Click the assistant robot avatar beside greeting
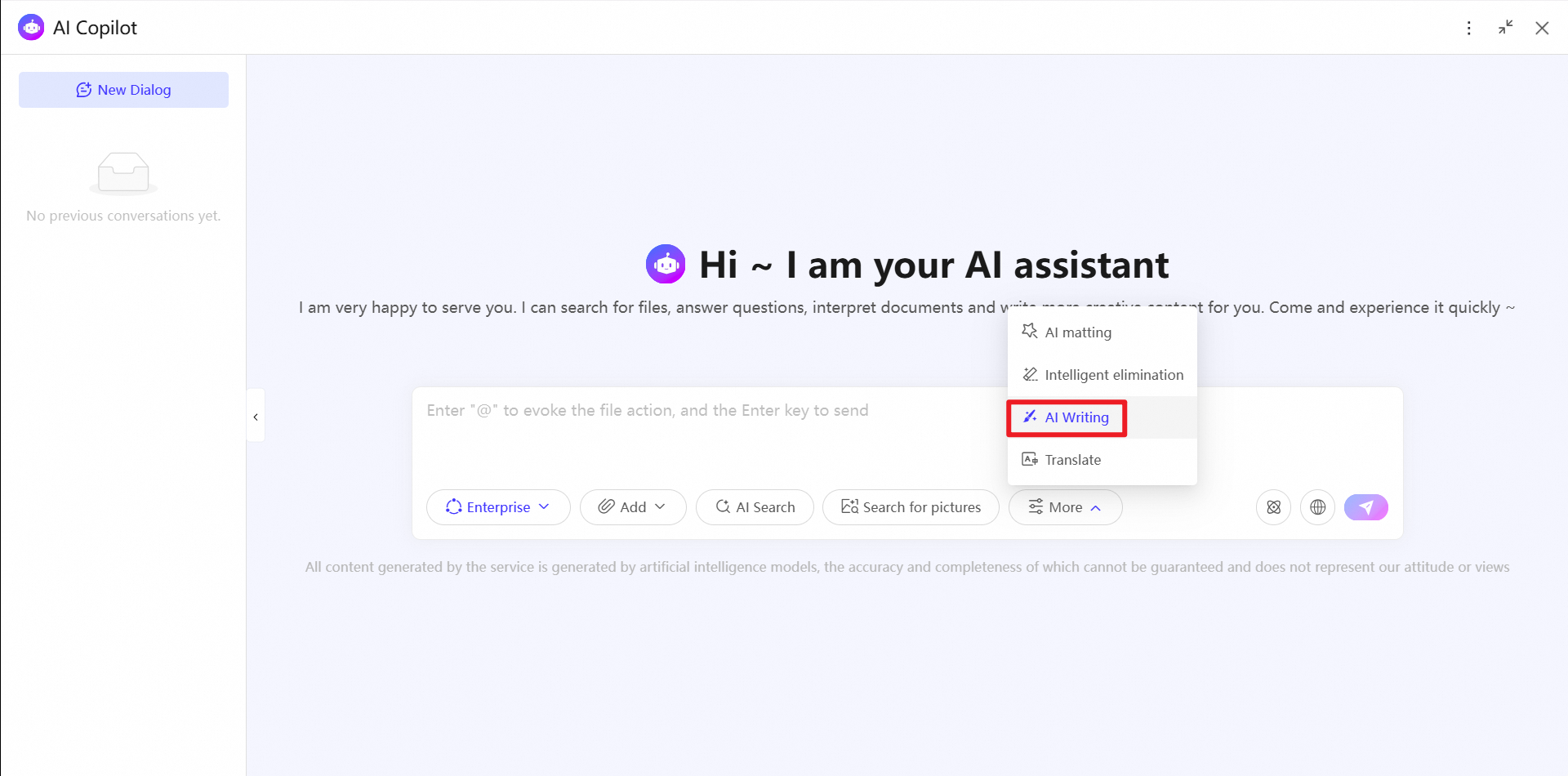Screen dimensions: 1568x776 click(x=666, y=264)
